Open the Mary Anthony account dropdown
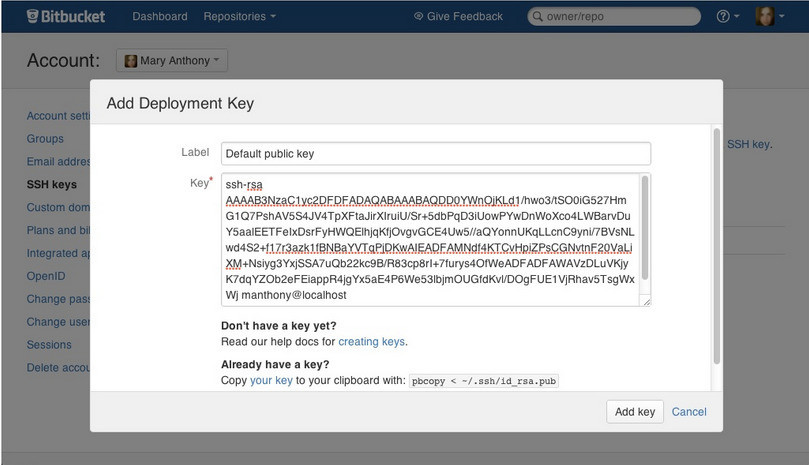This screenshot has height=465, width=809. tap(173, 61)
